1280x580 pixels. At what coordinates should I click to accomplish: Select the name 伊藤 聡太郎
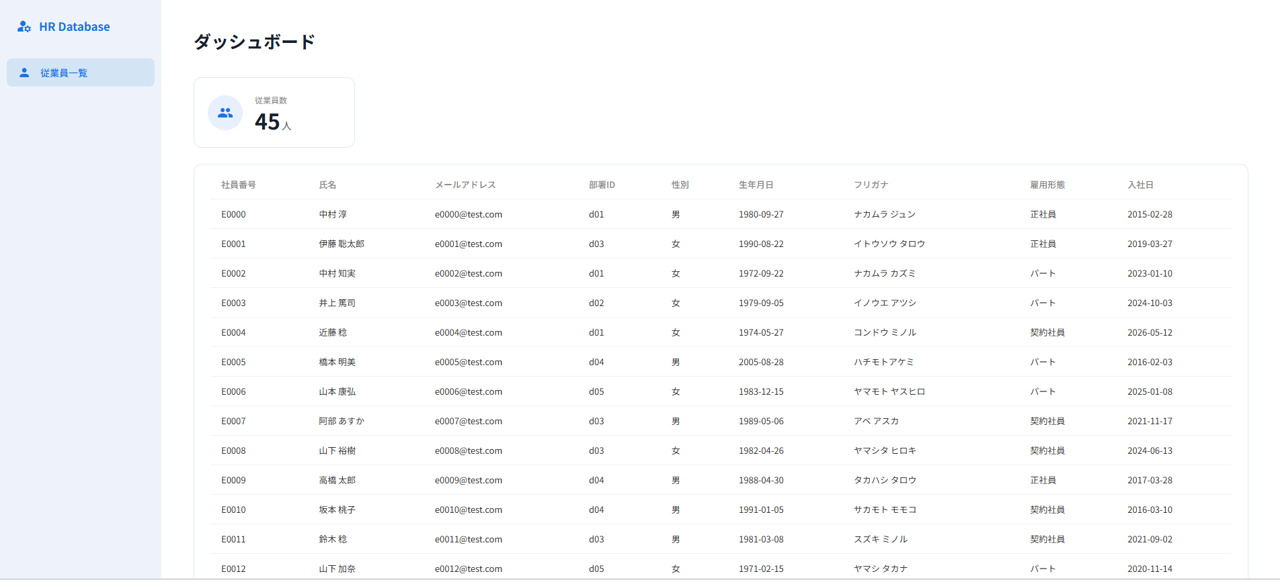pyautogui.click(x=342, y=244)
